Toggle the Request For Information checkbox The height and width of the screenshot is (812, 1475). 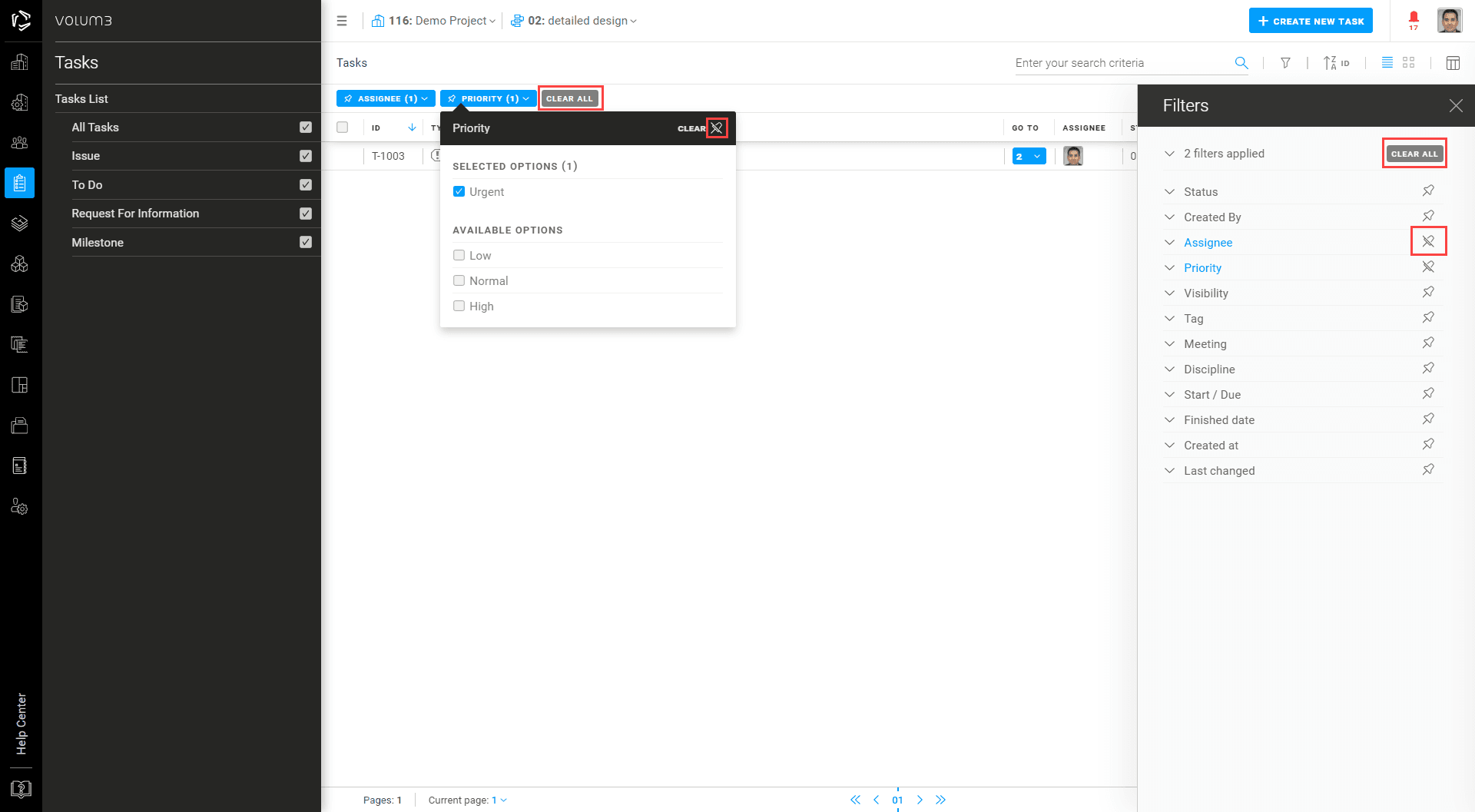coord(306,214)
